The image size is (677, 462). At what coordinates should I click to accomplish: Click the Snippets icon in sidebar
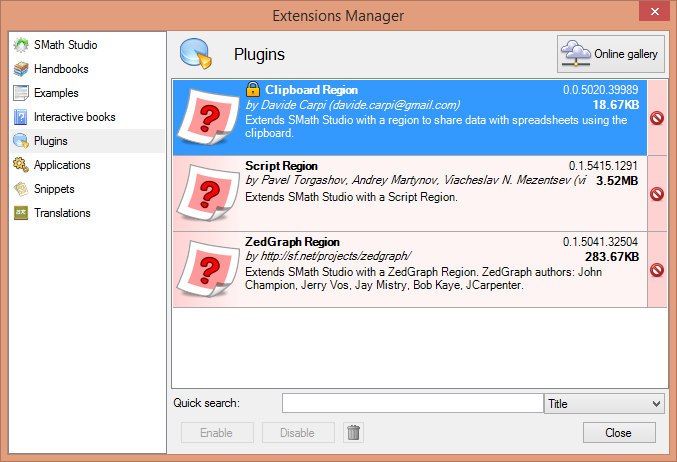coord(21,189)
